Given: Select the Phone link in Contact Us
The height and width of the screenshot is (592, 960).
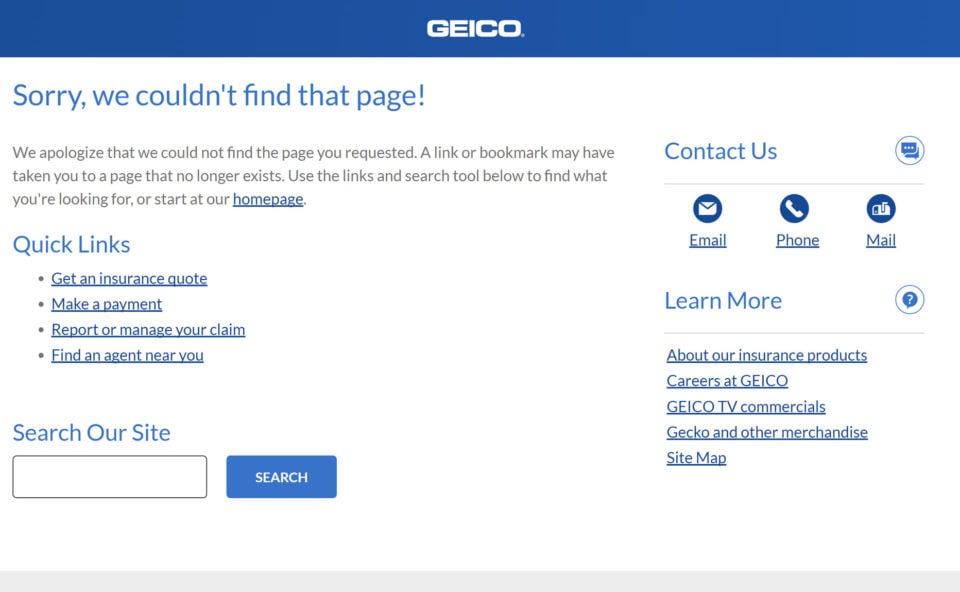Looking at the screenshot, I should tap(797, 239).
